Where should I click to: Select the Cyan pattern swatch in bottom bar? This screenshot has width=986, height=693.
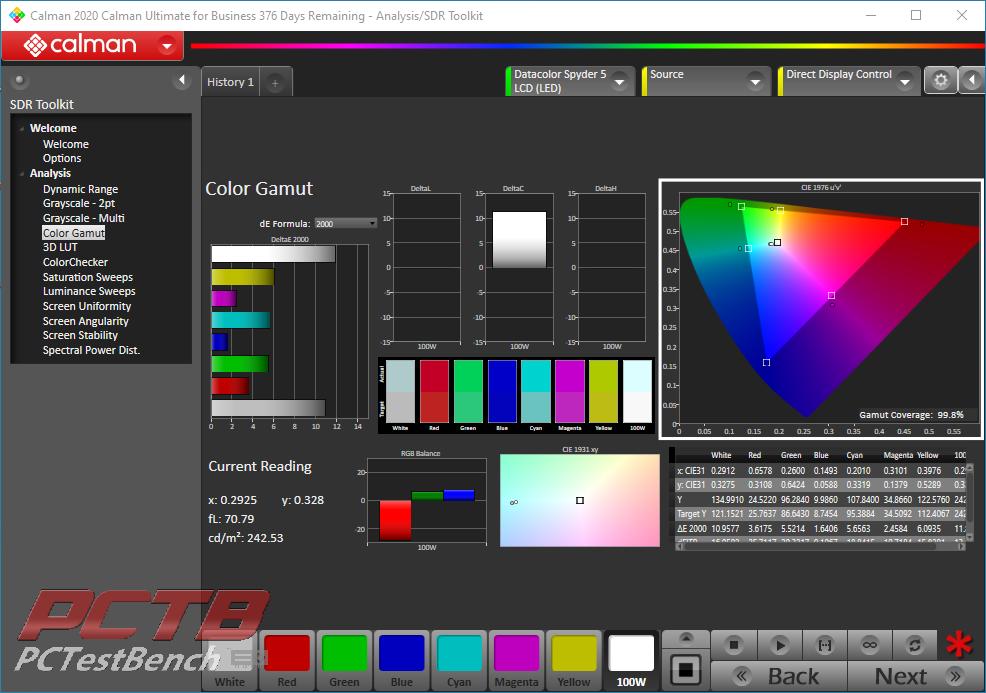point(459,660)
